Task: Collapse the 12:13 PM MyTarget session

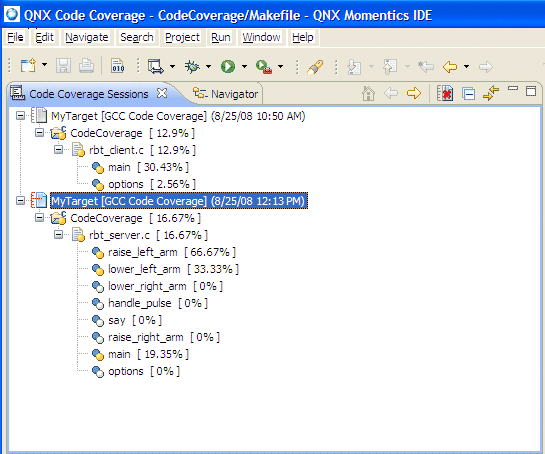Action: (21, 201)
